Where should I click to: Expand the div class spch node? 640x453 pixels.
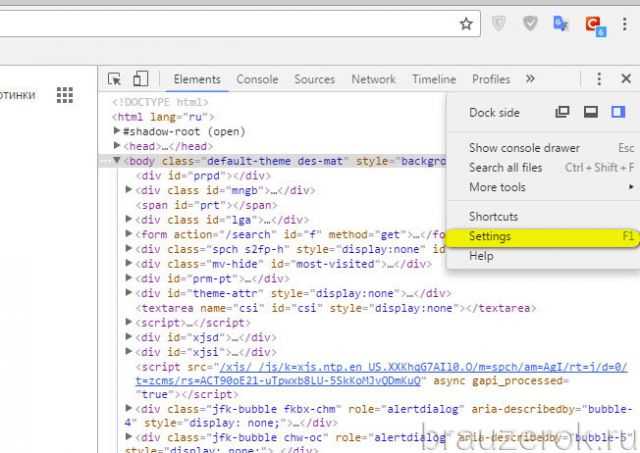pos(129,248)
